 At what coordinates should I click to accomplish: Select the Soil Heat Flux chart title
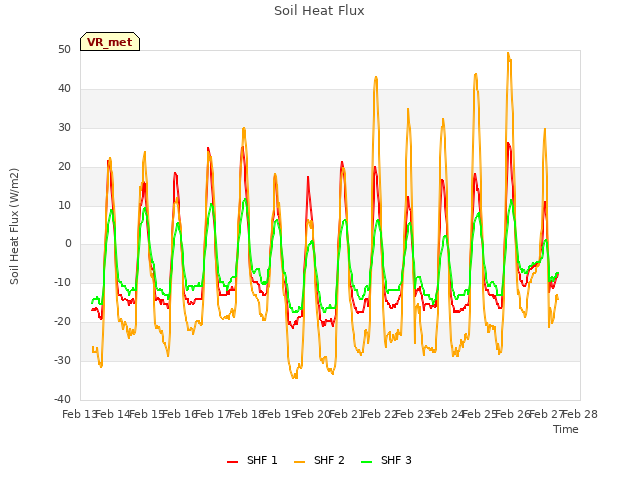pos(319,11)
